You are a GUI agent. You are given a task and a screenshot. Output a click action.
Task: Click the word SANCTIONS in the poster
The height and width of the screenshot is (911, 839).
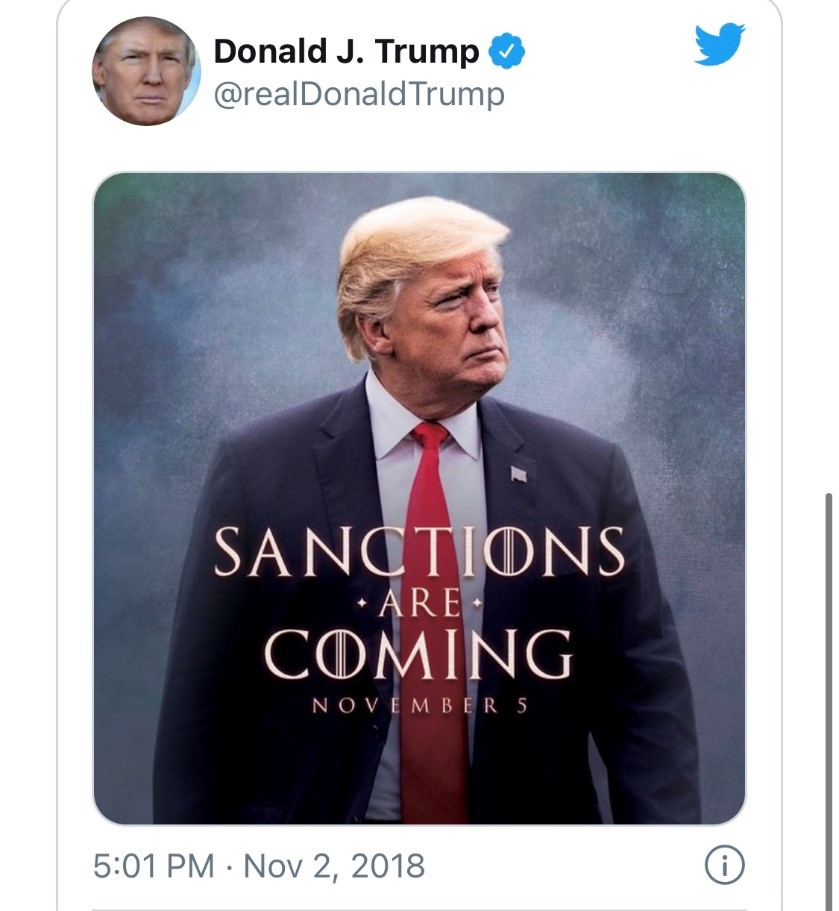coord(419,553)
